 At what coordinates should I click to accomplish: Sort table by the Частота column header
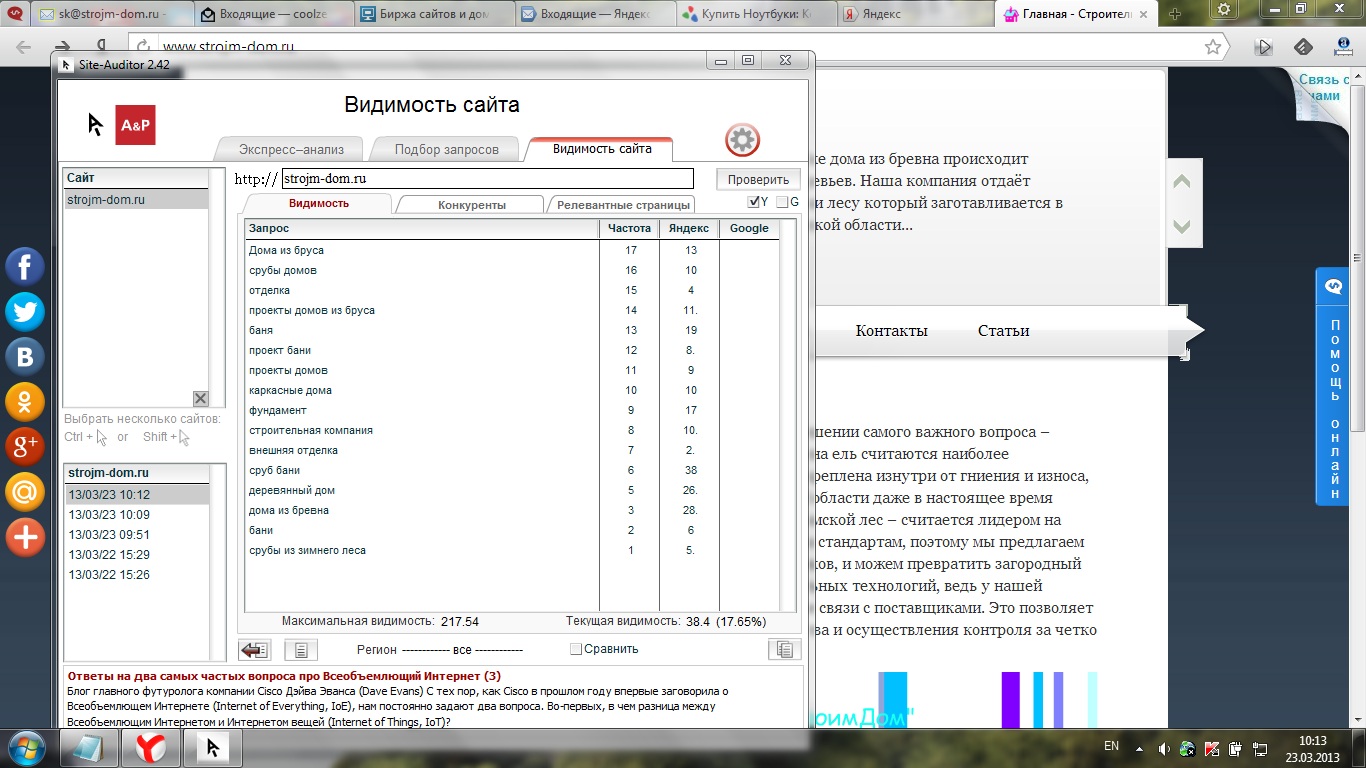click(629, 229)
